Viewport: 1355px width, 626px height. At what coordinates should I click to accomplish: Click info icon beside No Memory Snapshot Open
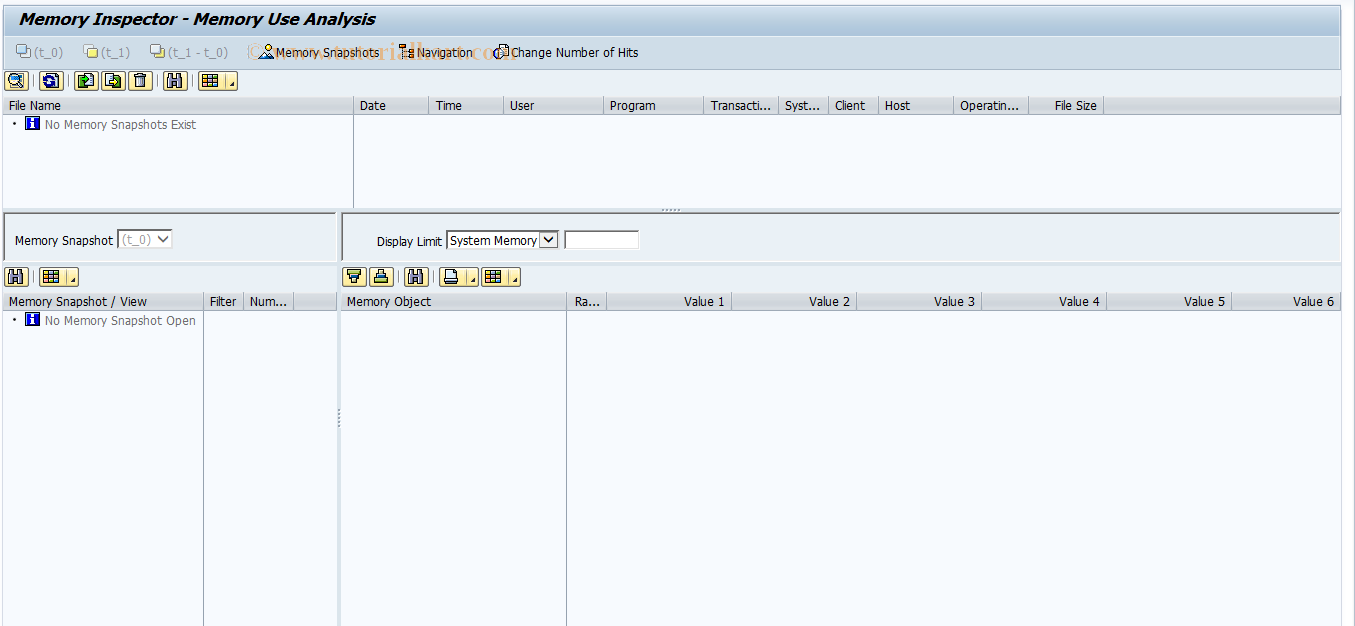coord(32,320)
